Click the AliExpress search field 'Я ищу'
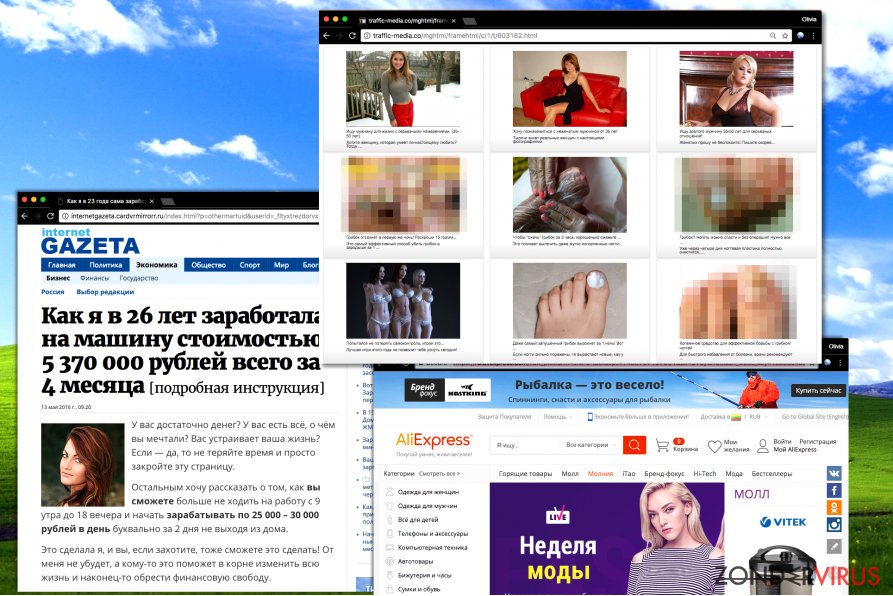893x596 pixels. [527, 445]
